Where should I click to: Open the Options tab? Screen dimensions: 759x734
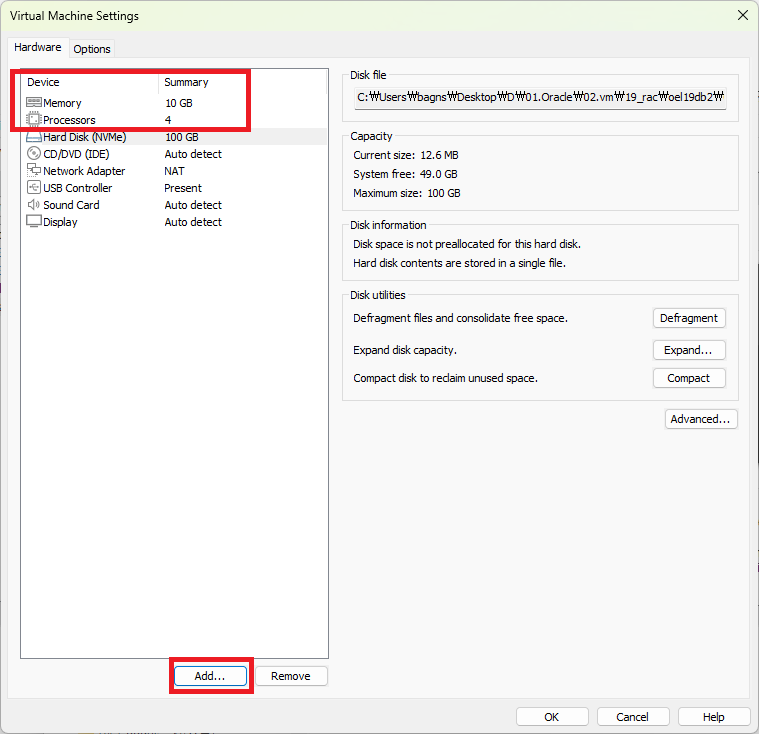click(92, 49)
